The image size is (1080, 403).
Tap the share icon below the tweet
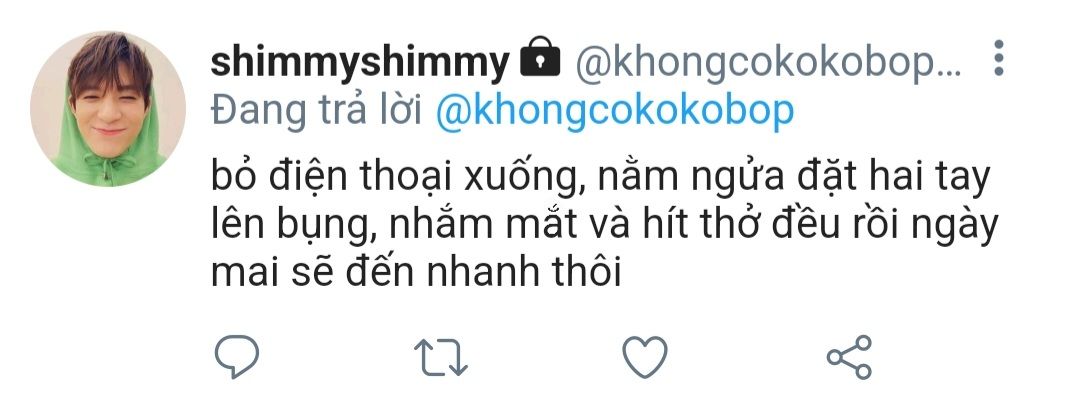point(849,357)
